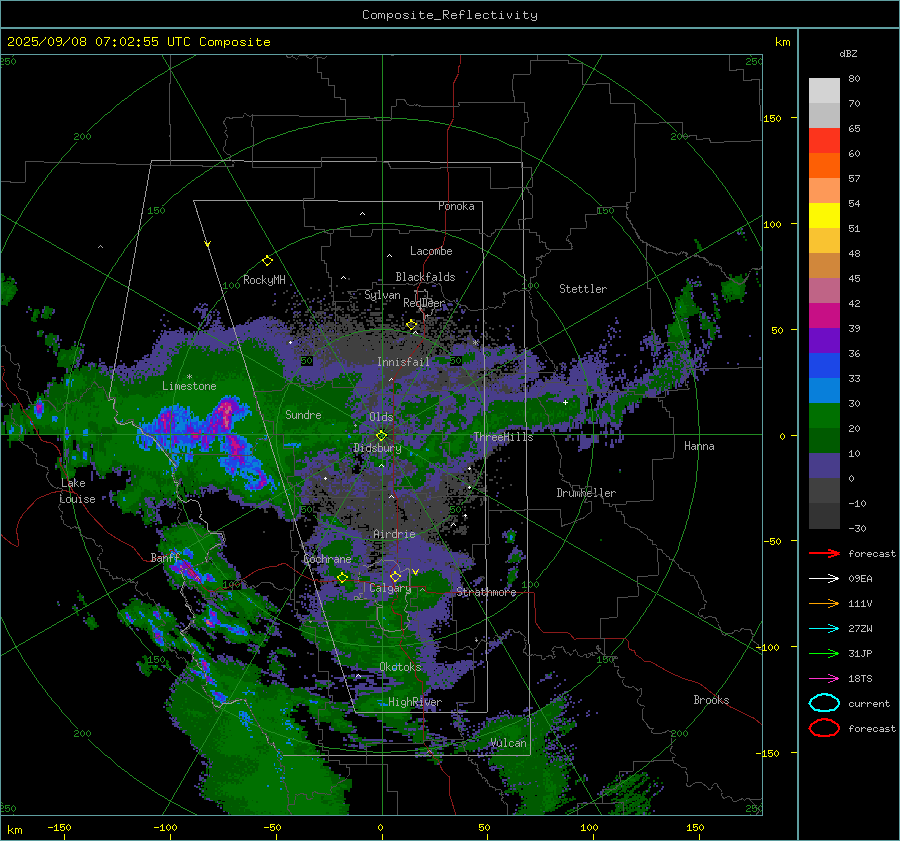Screen dimensions: 900x841
Task: Select the red 65-60 dBZ swatch
Action: [x=824, y=141]
